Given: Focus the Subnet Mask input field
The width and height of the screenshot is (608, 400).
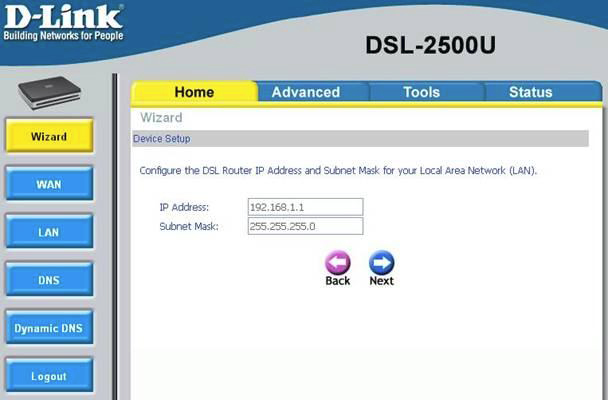Looking at the screenshot, I should pyautogui.click(x=306, y=226).
